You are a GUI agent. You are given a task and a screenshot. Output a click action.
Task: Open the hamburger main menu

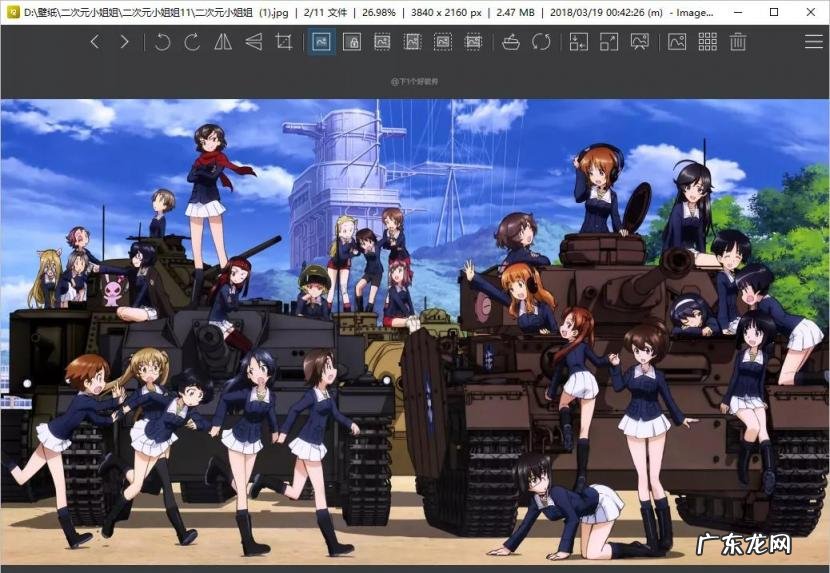click(x=813, y=42)
